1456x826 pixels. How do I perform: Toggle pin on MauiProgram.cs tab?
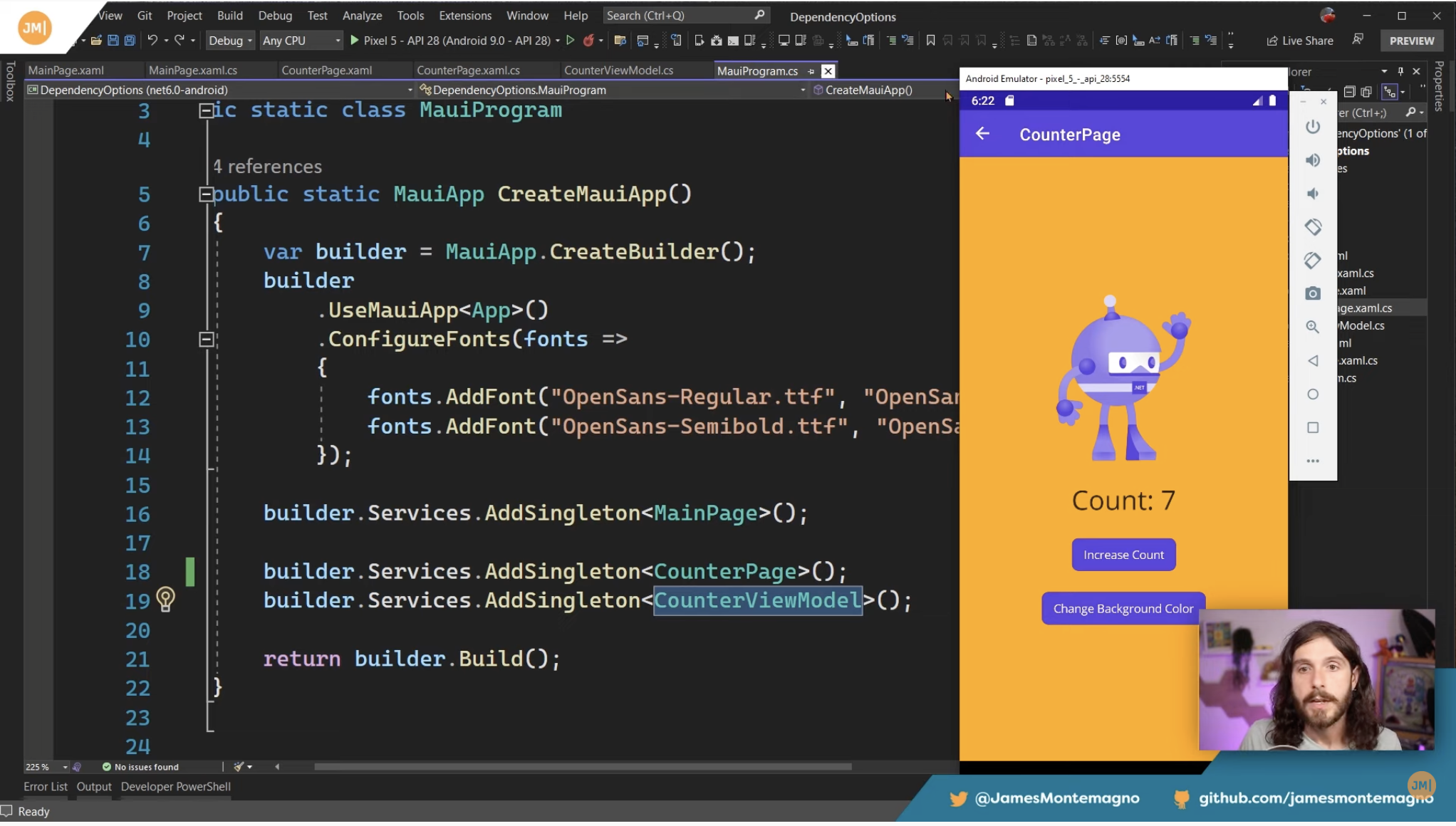click(811, 71)
